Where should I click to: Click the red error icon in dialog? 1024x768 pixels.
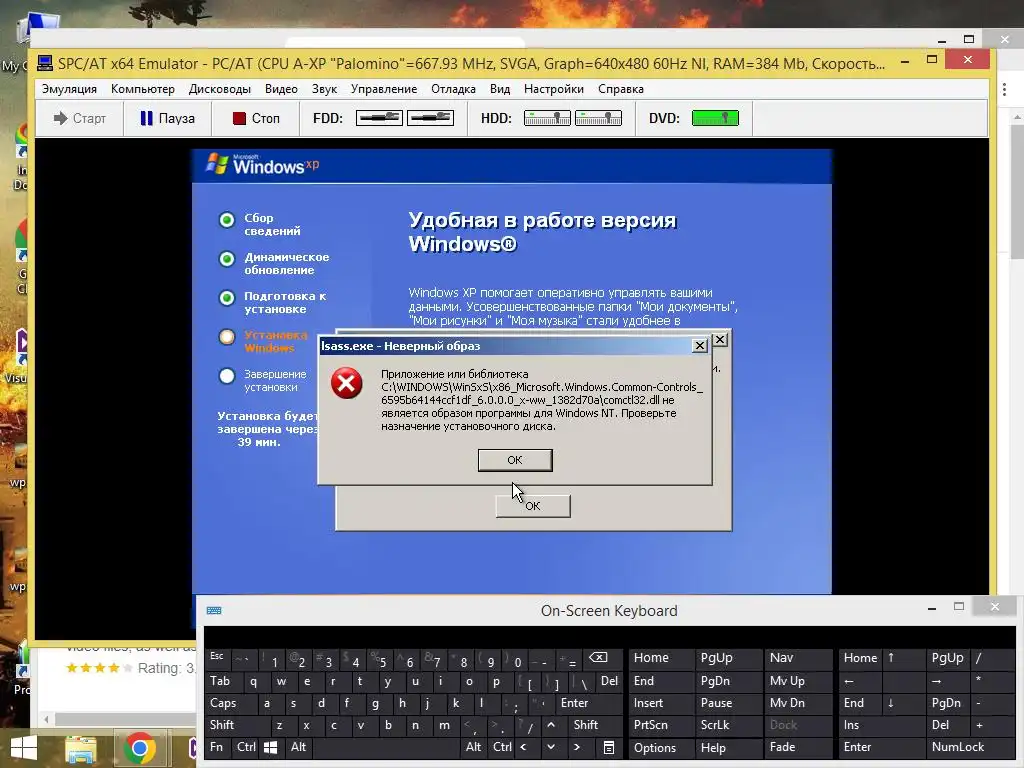click(347, 383)
